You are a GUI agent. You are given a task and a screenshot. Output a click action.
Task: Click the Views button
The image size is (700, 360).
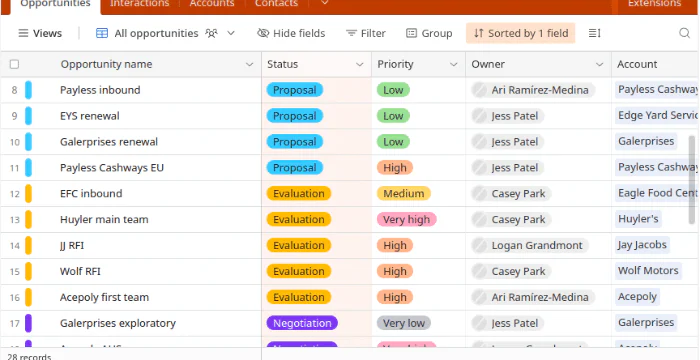click(40, 33)
